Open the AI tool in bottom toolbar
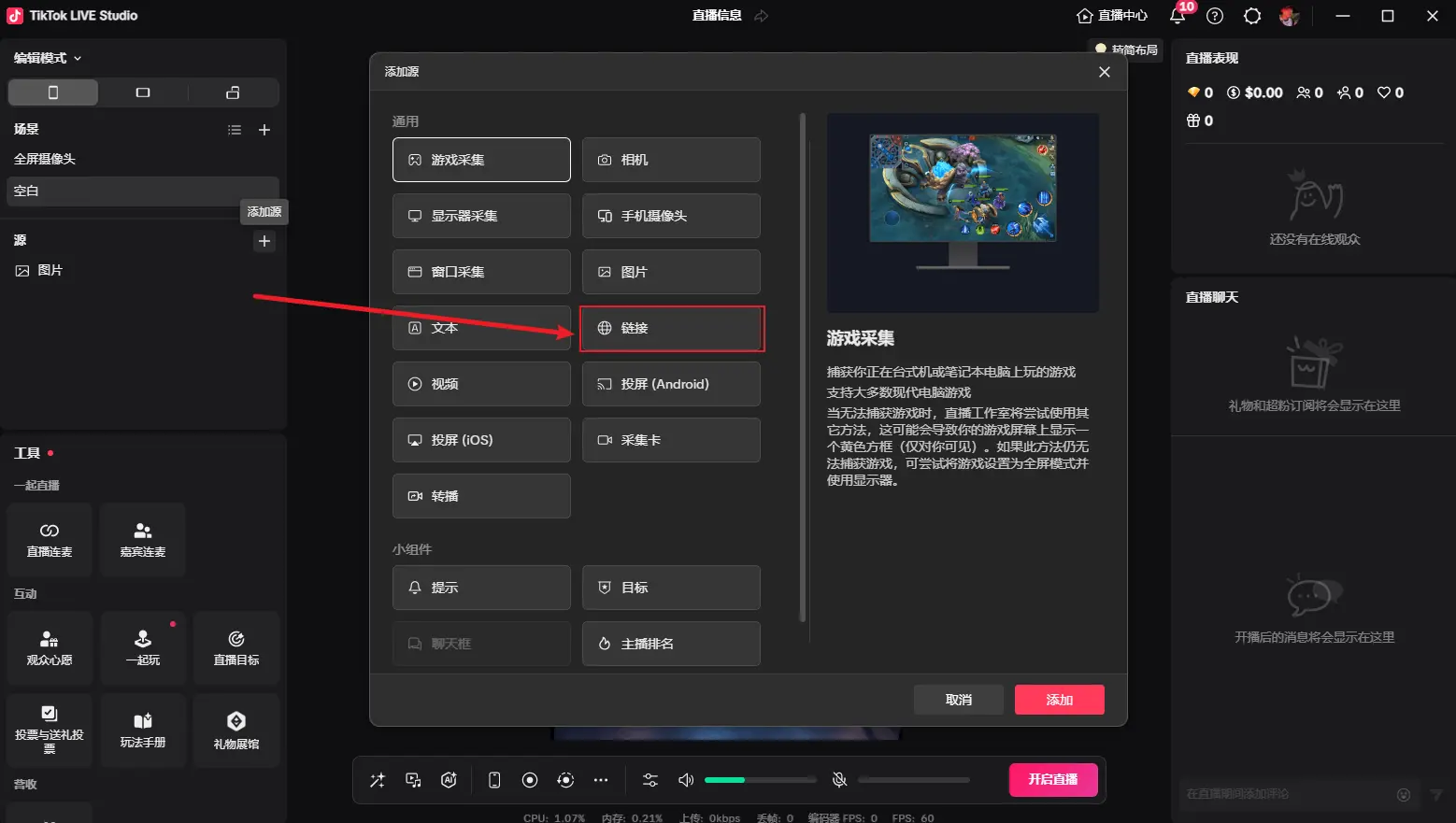This screenshot has height=823, width=1456. [x=449, y=780]
